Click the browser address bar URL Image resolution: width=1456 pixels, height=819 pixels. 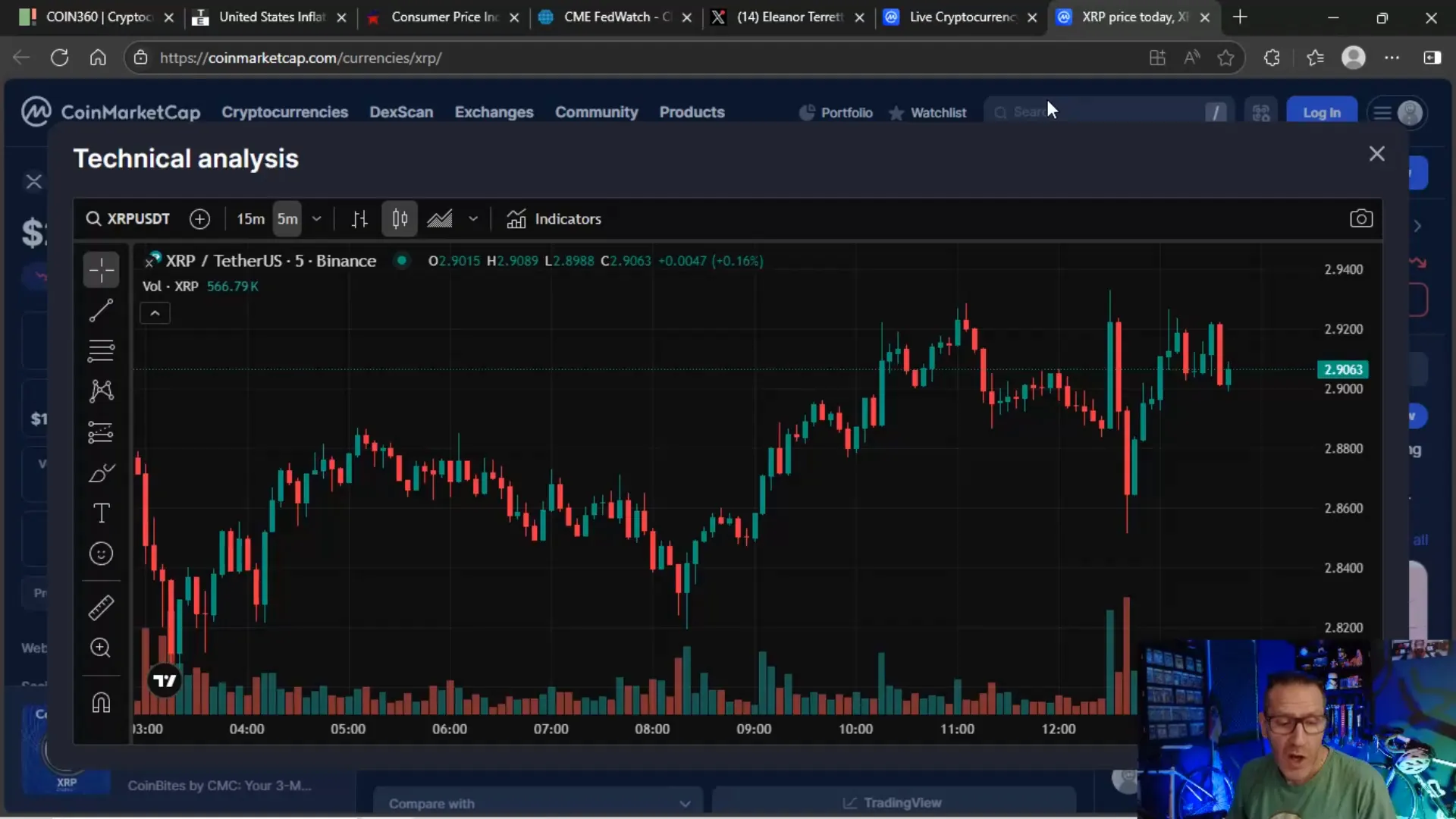(x=300, y=58)
